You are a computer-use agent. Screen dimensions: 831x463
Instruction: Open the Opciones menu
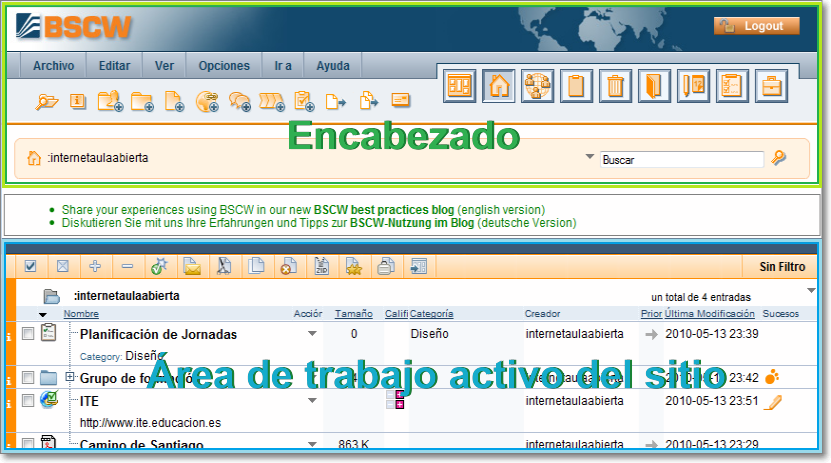point(224,66)
